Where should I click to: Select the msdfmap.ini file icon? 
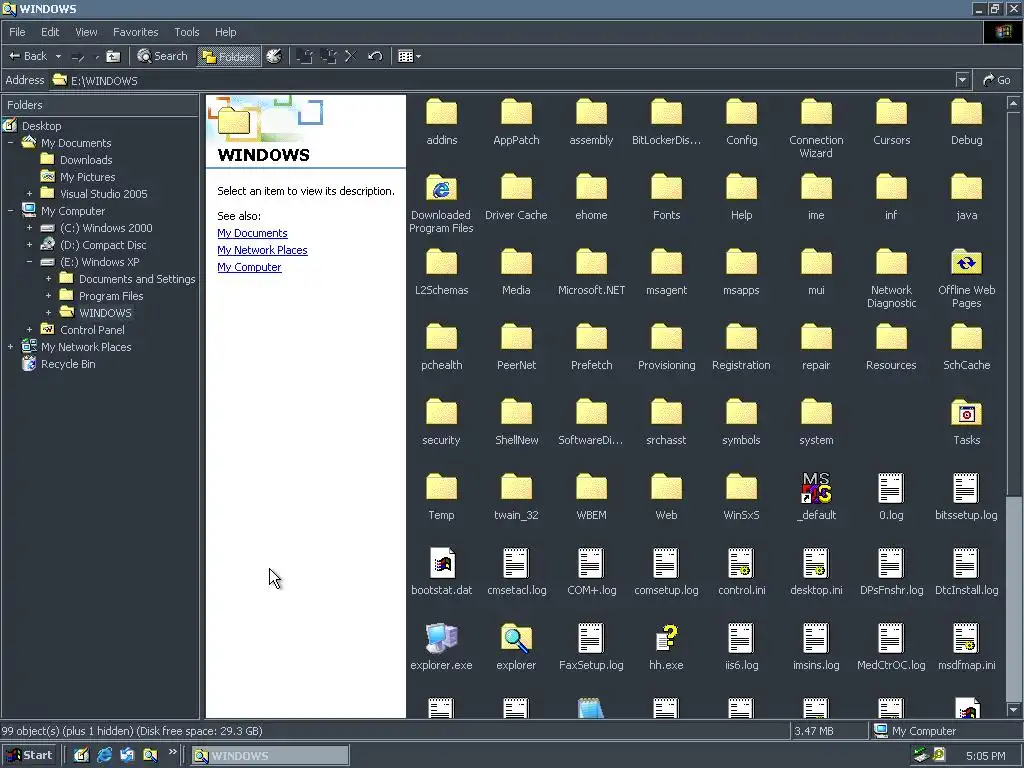click(x=967, y=638)
